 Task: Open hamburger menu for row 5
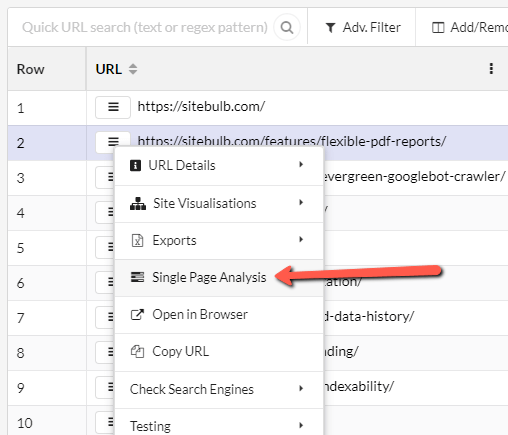coord(105,247)
